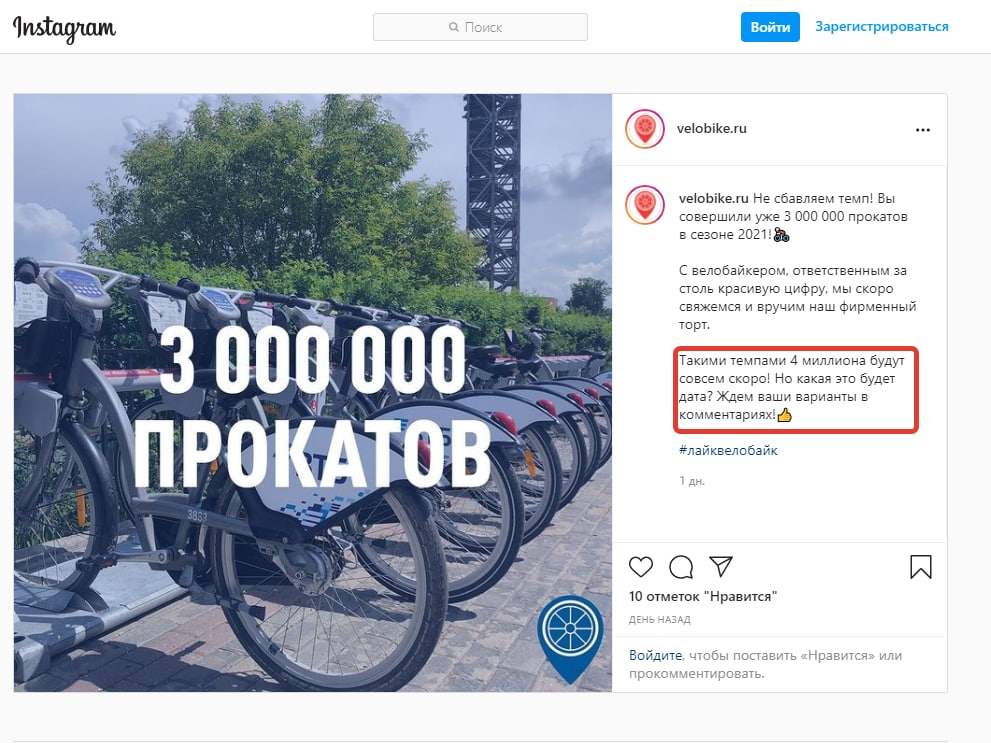Click the search magnifier icon
This screenshot has width=991, height=743.
point(454,27)
